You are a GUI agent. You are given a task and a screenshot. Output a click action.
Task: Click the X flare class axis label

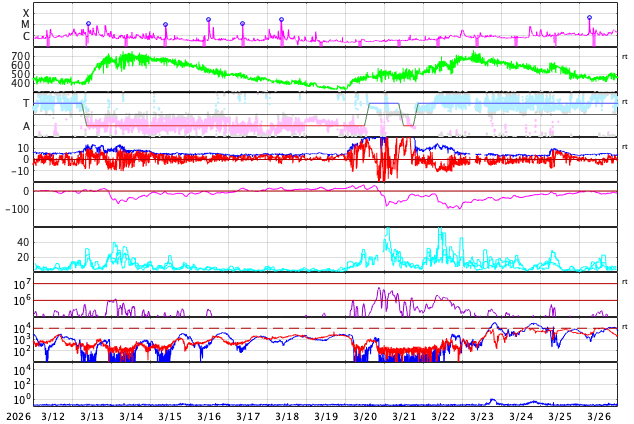click(x=26, y=14)
